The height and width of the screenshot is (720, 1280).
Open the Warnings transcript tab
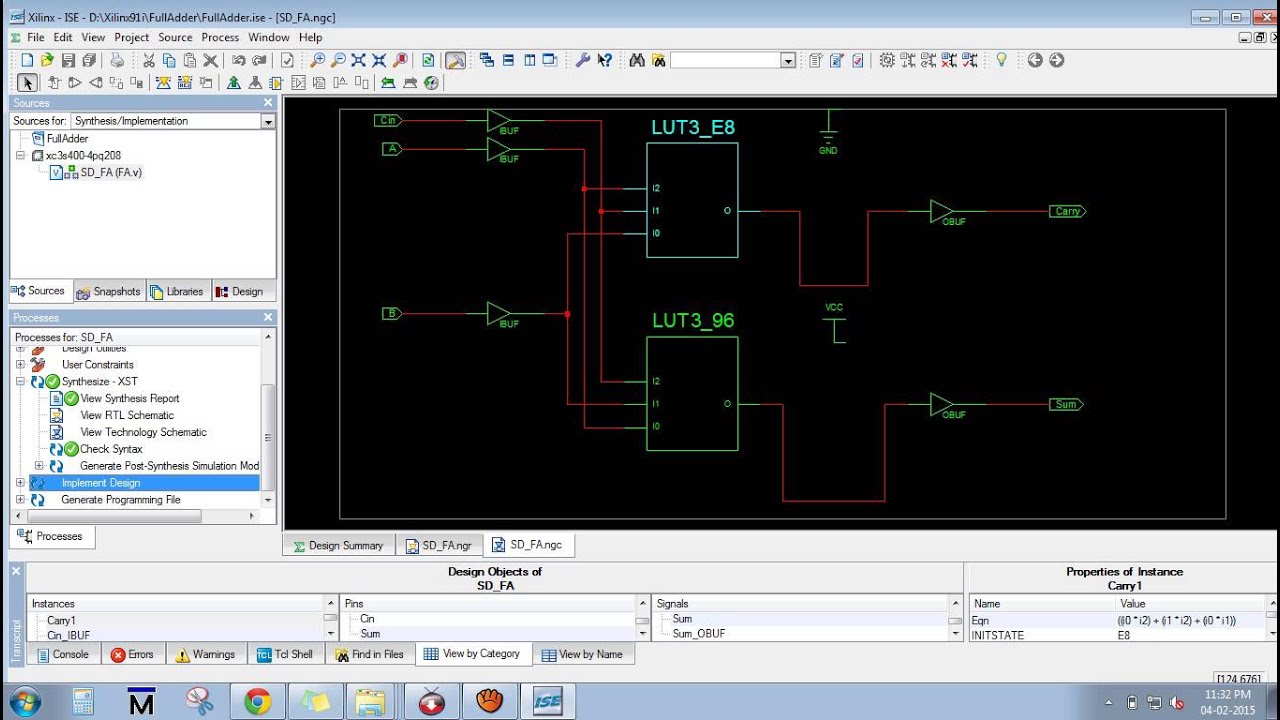(205, 654)
